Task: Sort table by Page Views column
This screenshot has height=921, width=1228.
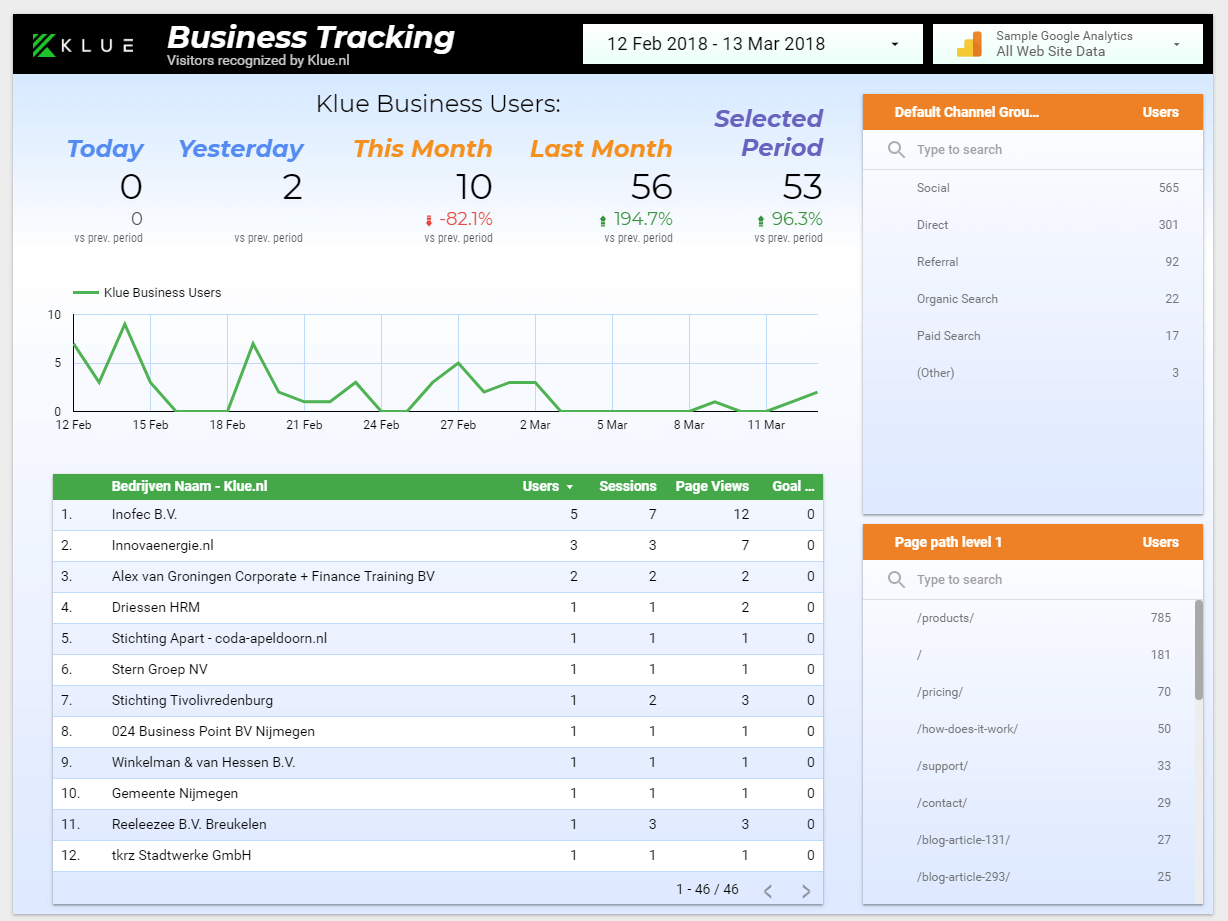Action: (712, 486)
